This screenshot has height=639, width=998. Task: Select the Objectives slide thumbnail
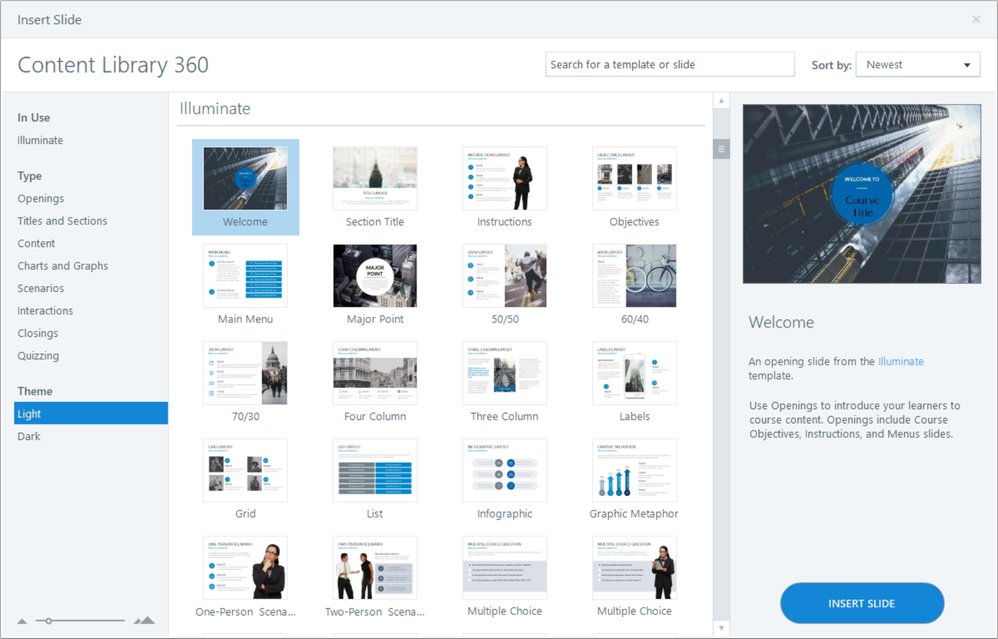[635, 178]
